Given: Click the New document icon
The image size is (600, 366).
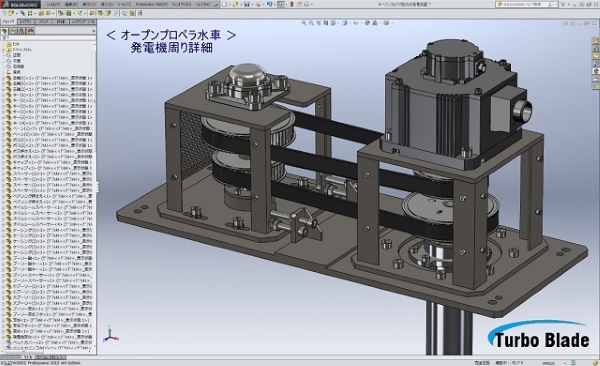Looking at the screenshot, I should 224,4.
